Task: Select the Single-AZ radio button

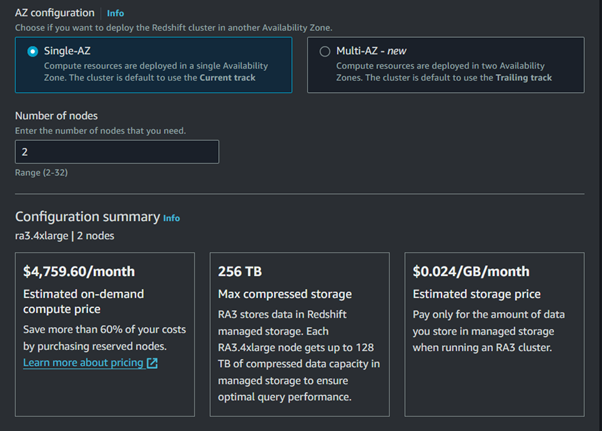Action: 33,51
